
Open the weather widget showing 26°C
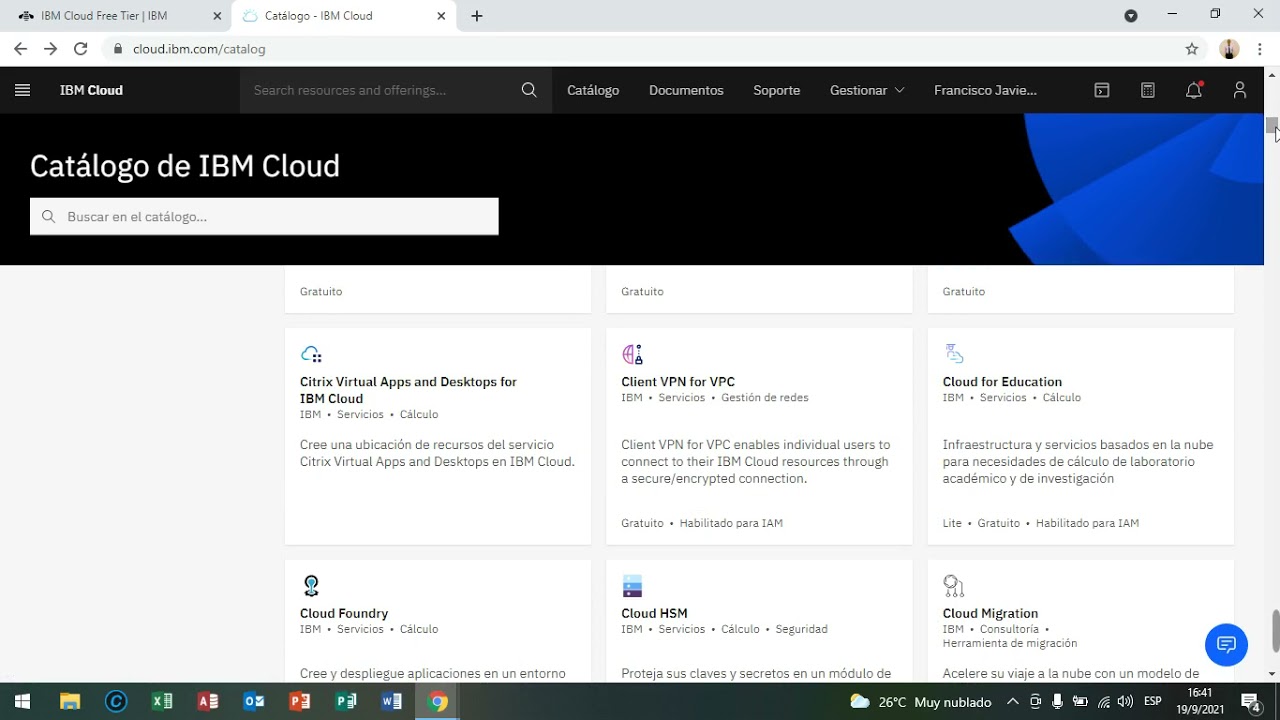pyautogui.click(x=920, y=702)
